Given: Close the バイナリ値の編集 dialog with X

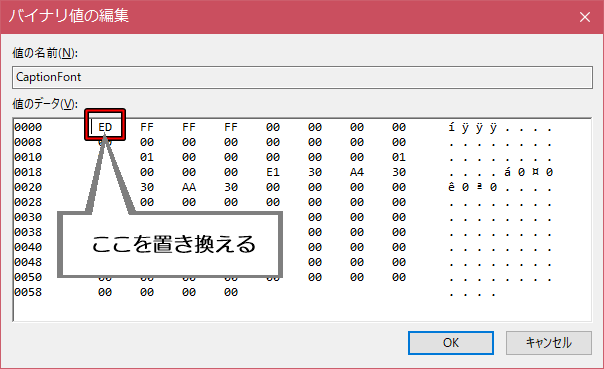Looking at the screenshot, I should [585, 17].
